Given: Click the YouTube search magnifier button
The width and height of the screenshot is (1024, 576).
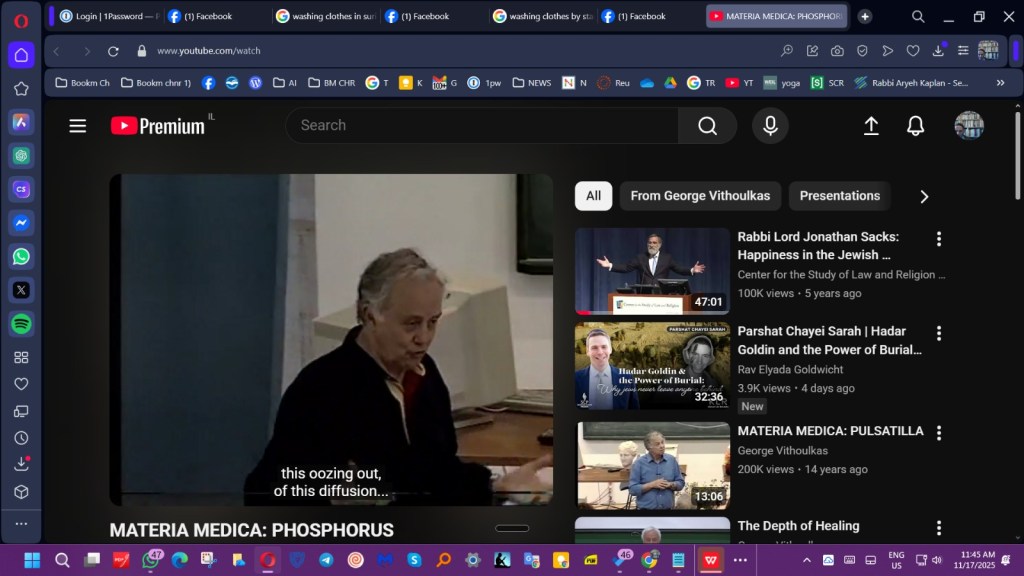Looking at the screenshot, I should pos(707,126).
